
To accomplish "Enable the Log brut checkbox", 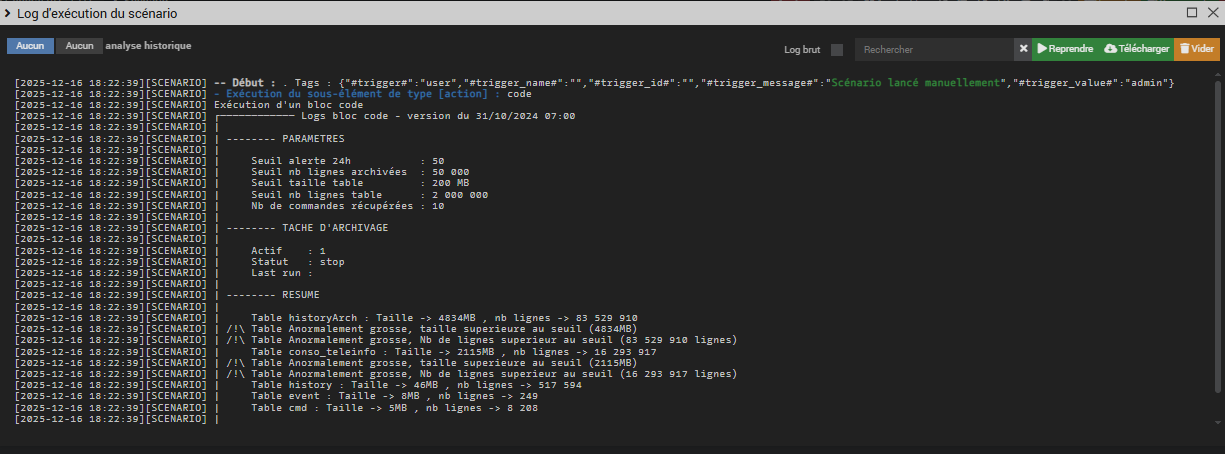I will [x=837, y=50].
